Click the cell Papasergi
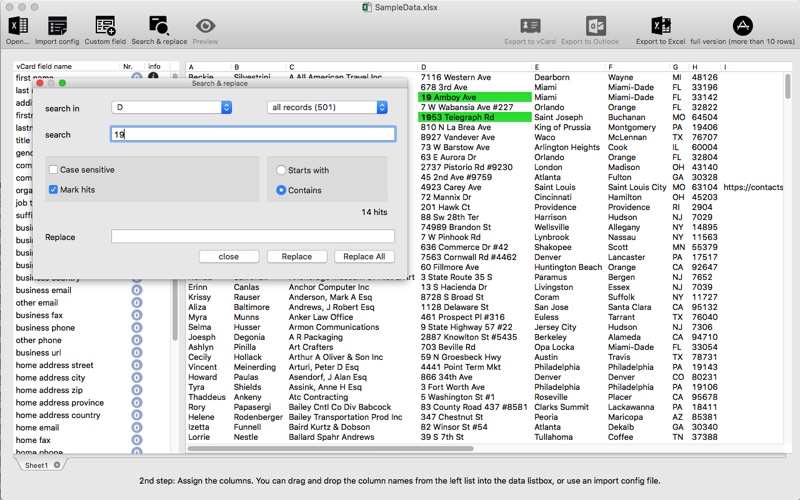This screenshot has width=800, height=500. [252, 407]
